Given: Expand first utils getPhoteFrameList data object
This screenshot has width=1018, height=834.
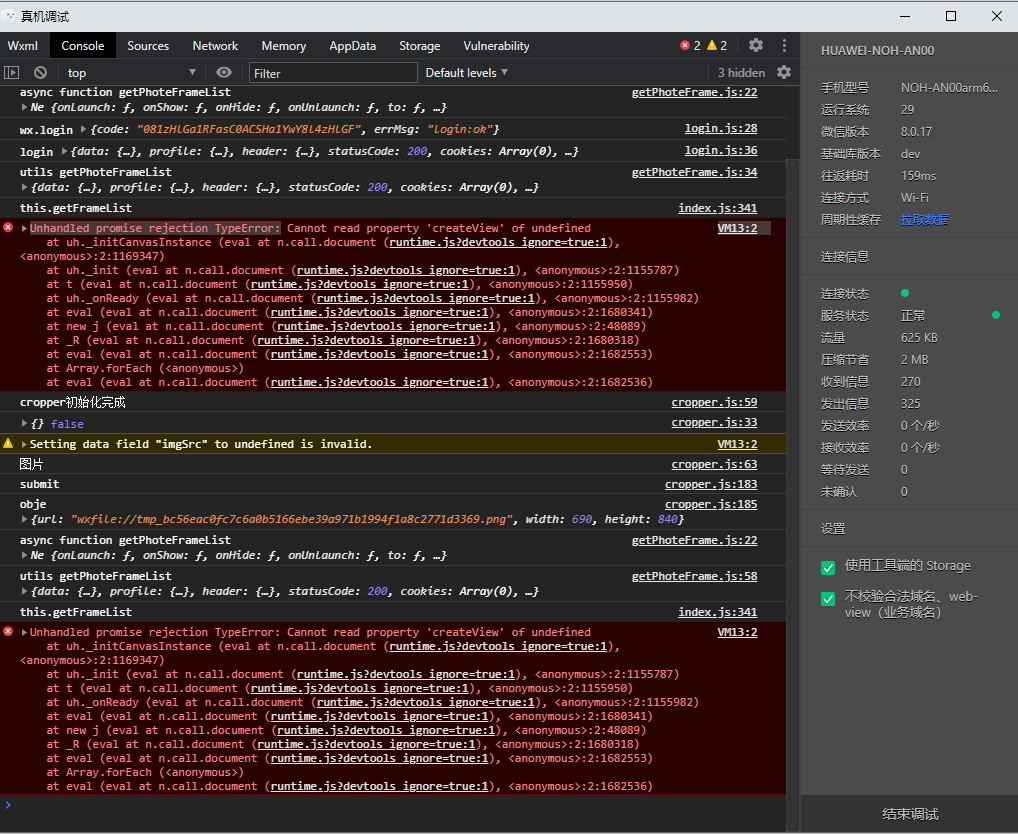Looking at the screenshot, I should tap(24, 187).
